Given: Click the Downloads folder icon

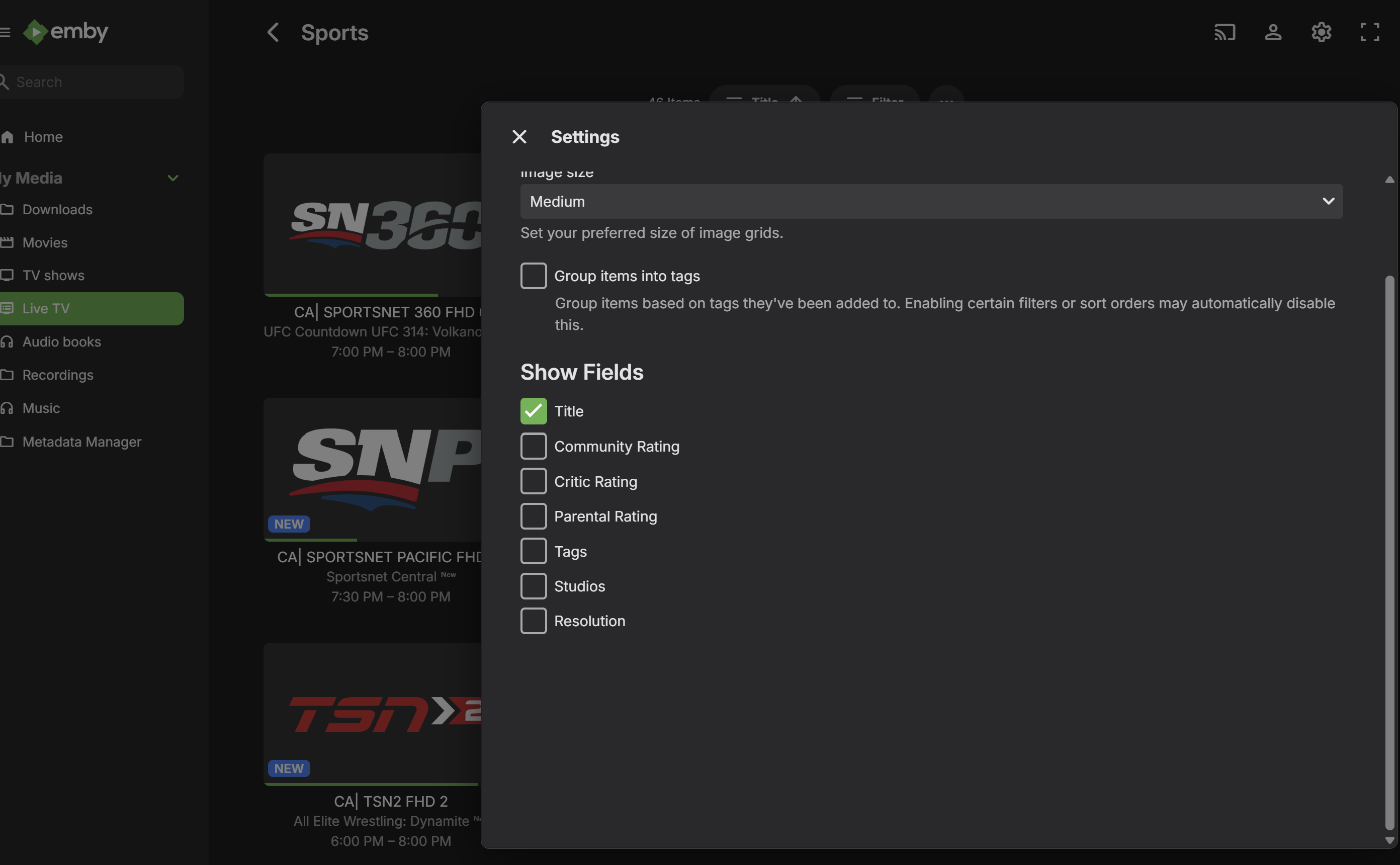Looking at the screenshot, I should point(7,209).
